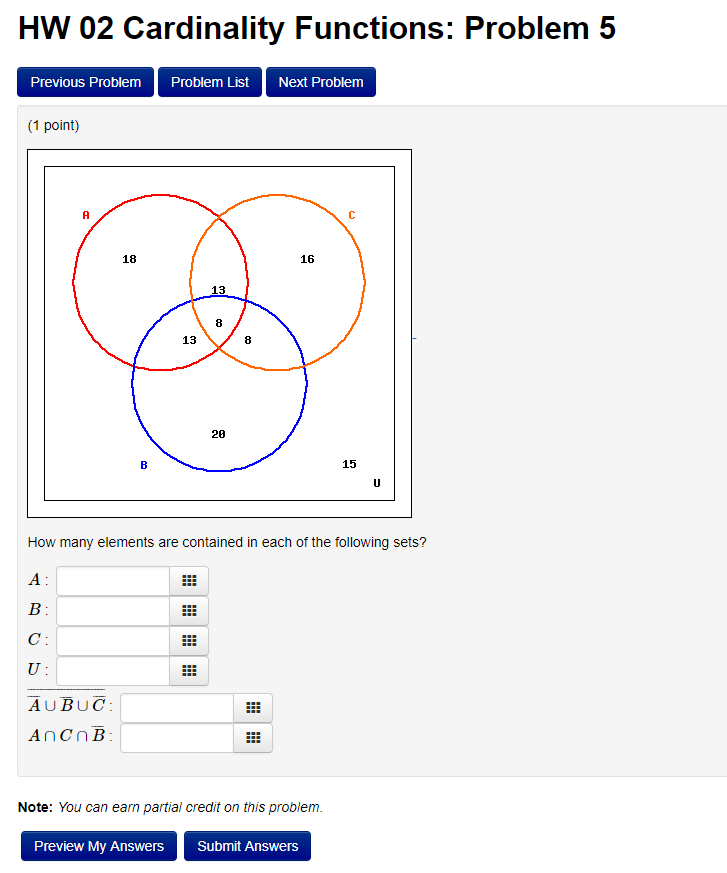Image resolution: width=727 pixels, height=873 pixels.
Task: Open the keypad for the C answer field
Action: coord(189,640)
